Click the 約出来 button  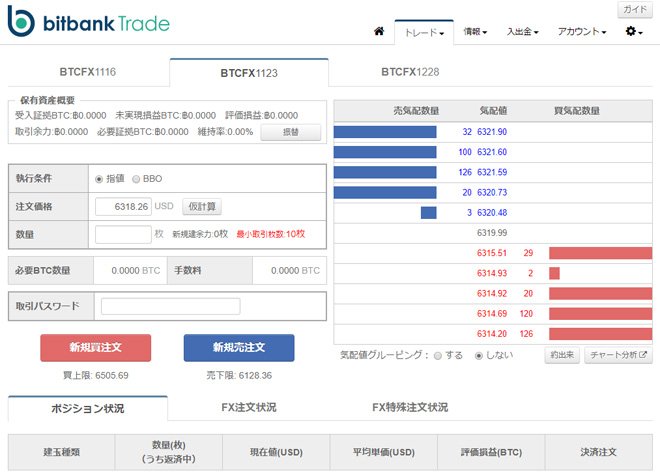point(562,355)
